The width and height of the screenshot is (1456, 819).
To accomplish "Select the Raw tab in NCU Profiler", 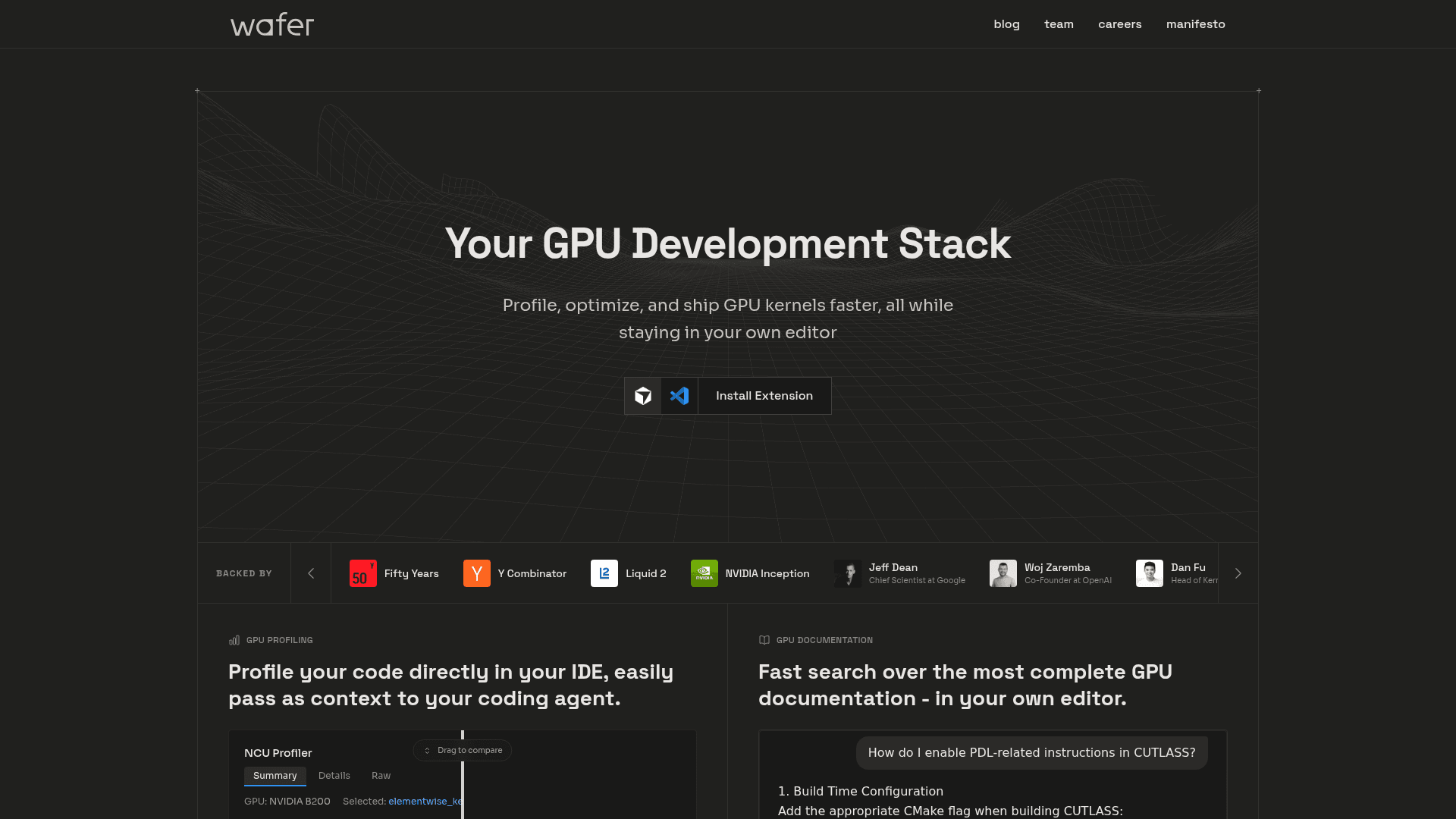I will pos(381,776).
